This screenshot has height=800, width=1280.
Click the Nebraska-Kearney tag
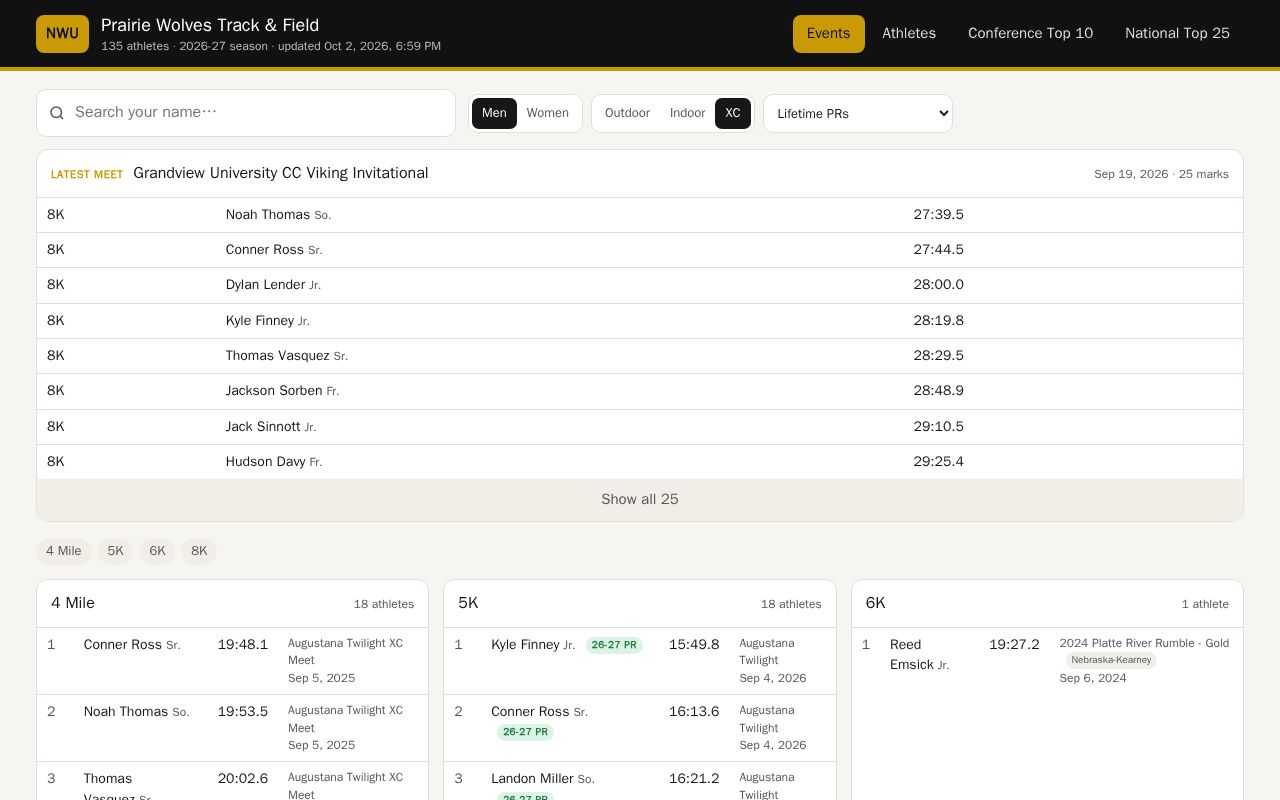click(1111, 660)
